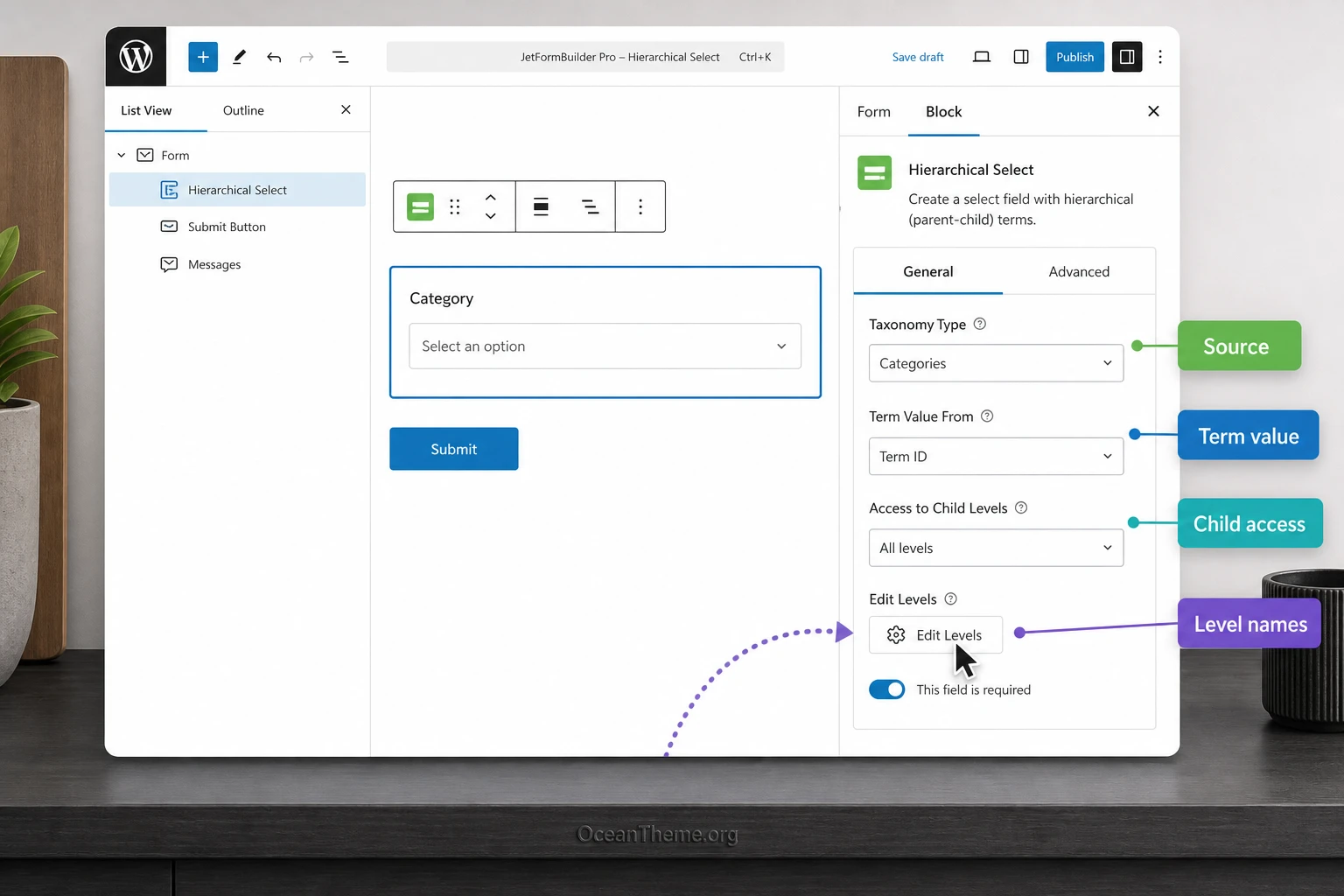Toggle the This field is required switch
The height and width of the screenshot is (896, 1344).
click(x=887, y=689)
